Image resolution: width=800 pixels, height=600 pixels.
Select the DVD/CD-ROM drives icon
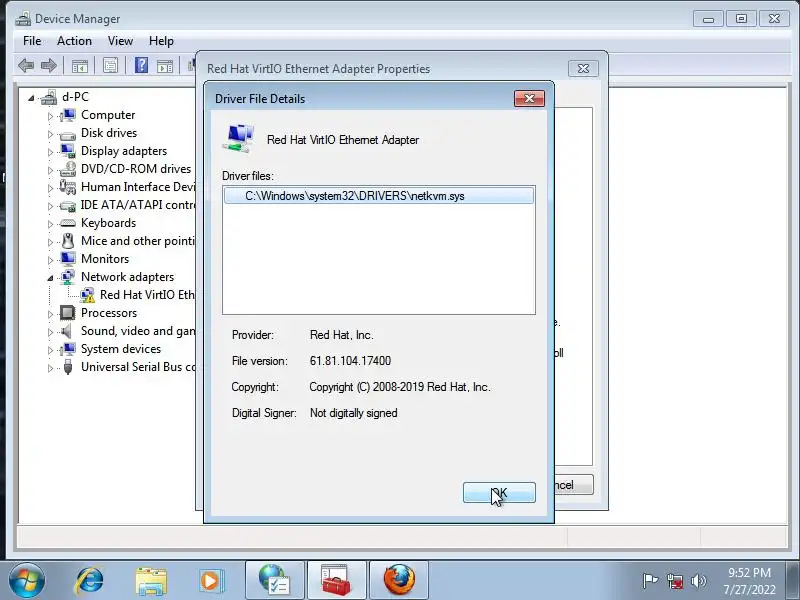coord(67,169)
